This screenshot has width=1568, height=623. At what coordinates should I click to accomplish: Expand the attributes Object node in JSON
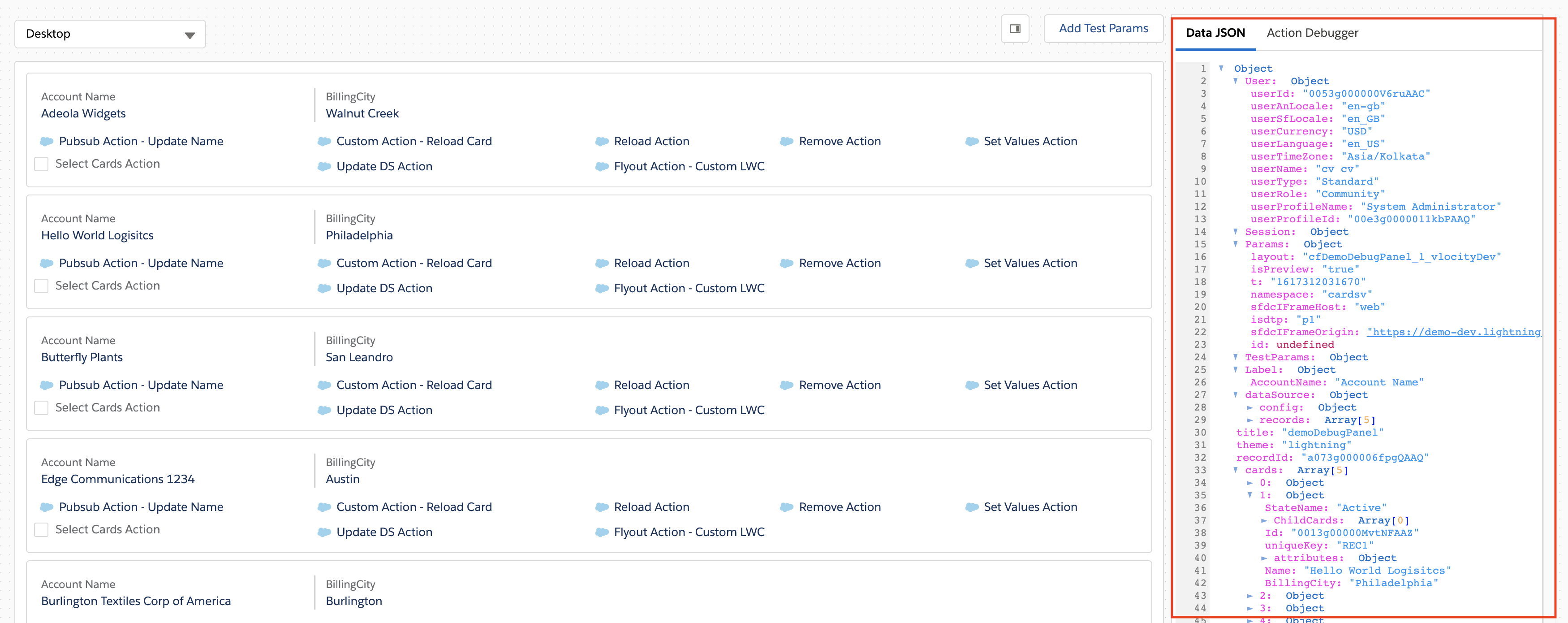point(1264,558)
